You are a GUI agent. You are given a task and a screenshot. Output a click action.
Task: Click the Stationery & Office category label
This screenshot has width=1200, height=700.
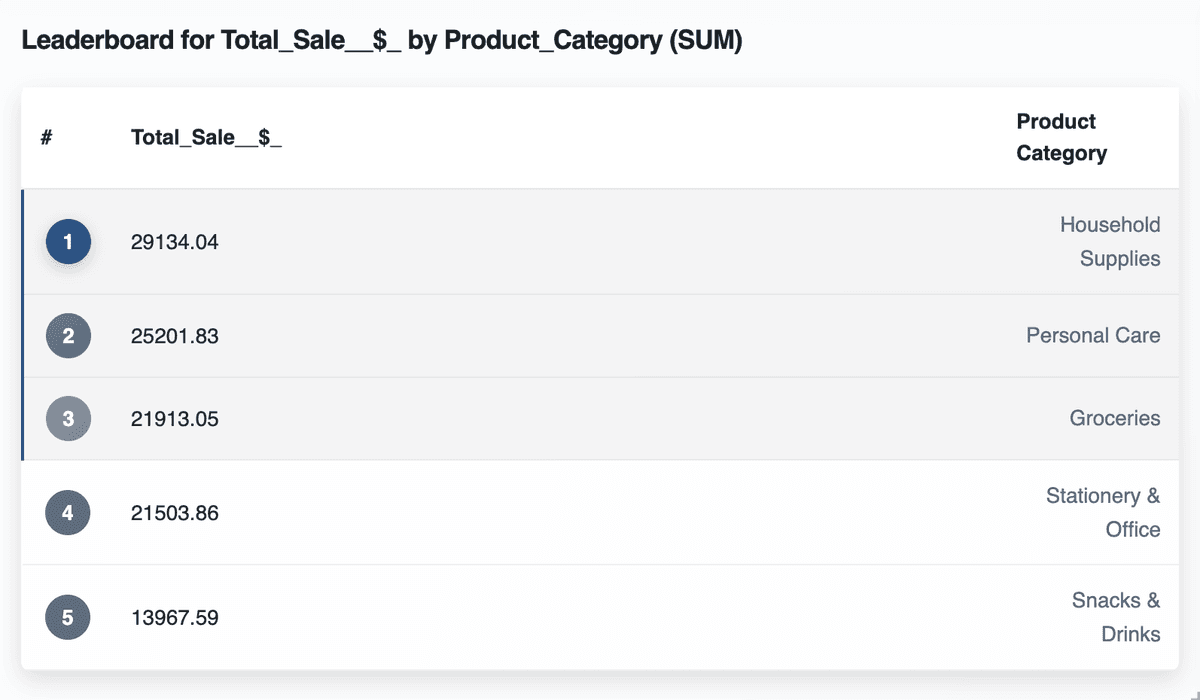1103,513
